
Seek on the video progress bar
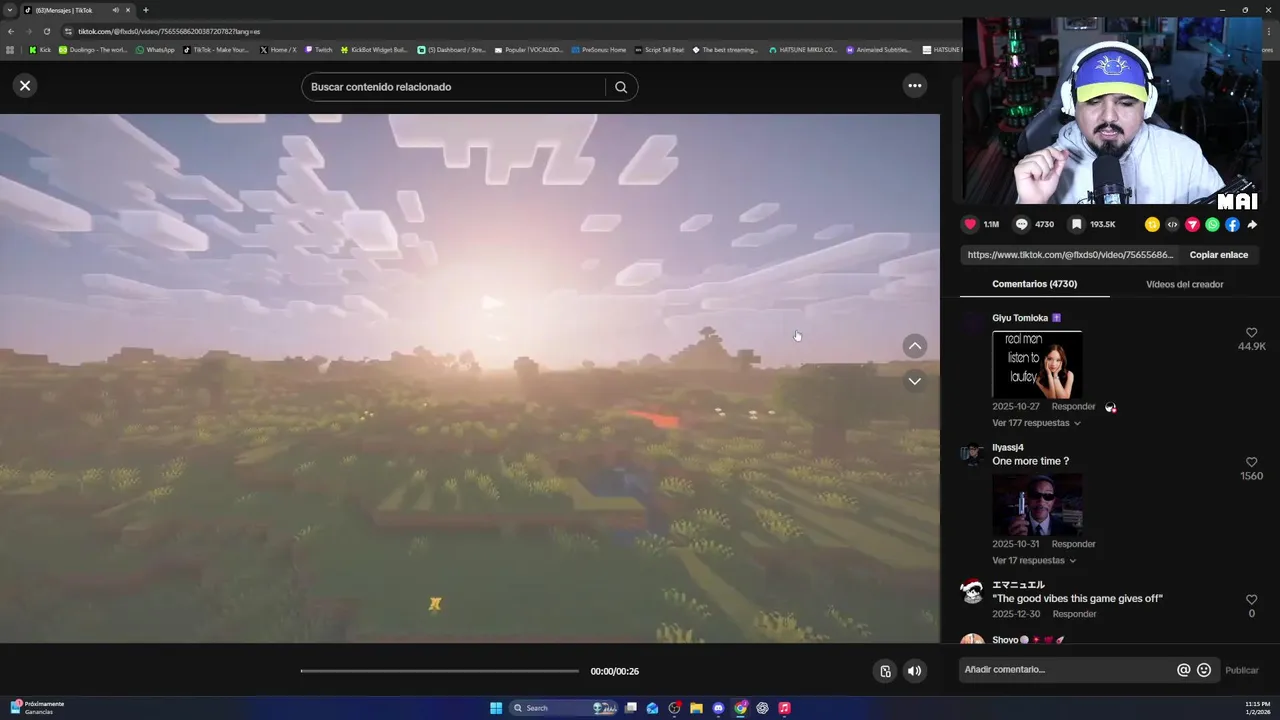tap(440, 671)
